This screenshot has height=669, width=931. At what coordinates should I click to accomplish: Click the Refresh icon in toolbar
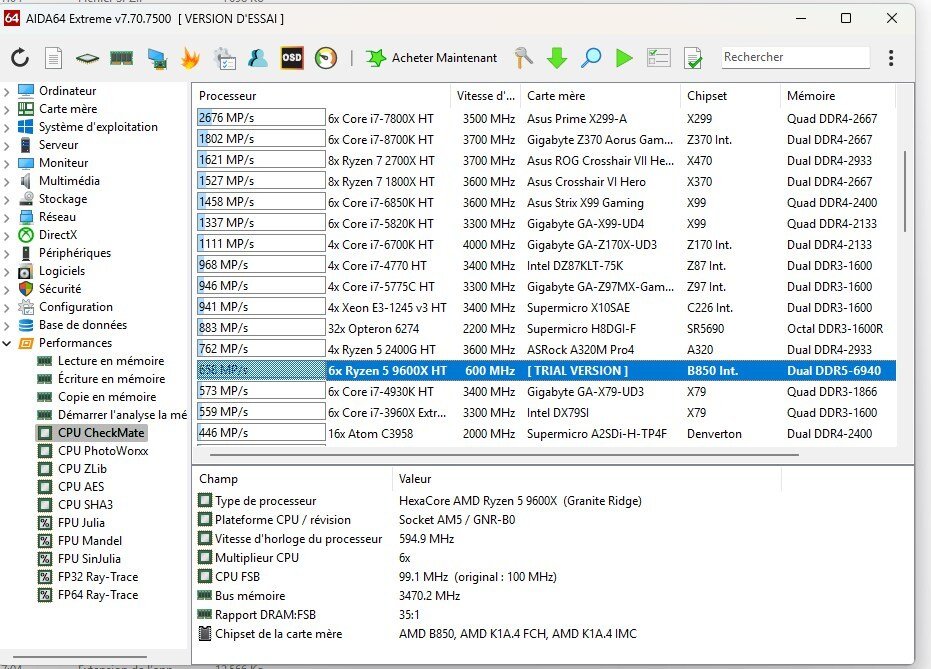pos(19,58)
